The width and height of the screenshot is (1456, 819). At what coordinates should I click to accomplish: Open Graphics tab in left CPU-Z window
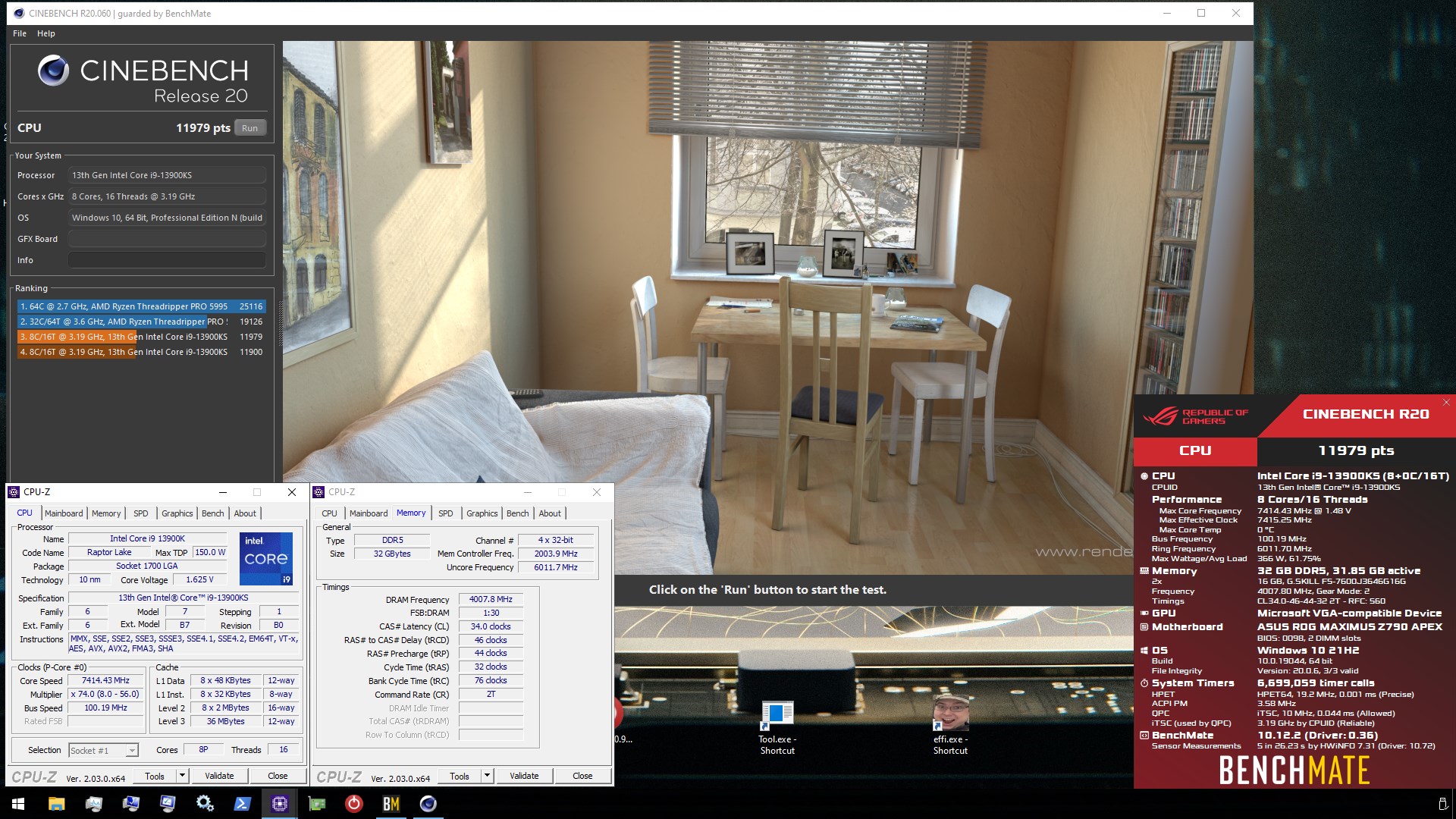click(177, 513)
